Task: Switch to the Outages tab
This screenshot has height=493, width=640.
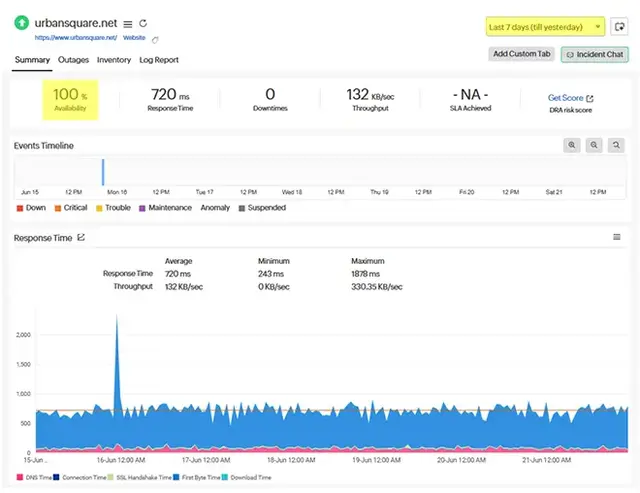Action: tap(73, 60)
